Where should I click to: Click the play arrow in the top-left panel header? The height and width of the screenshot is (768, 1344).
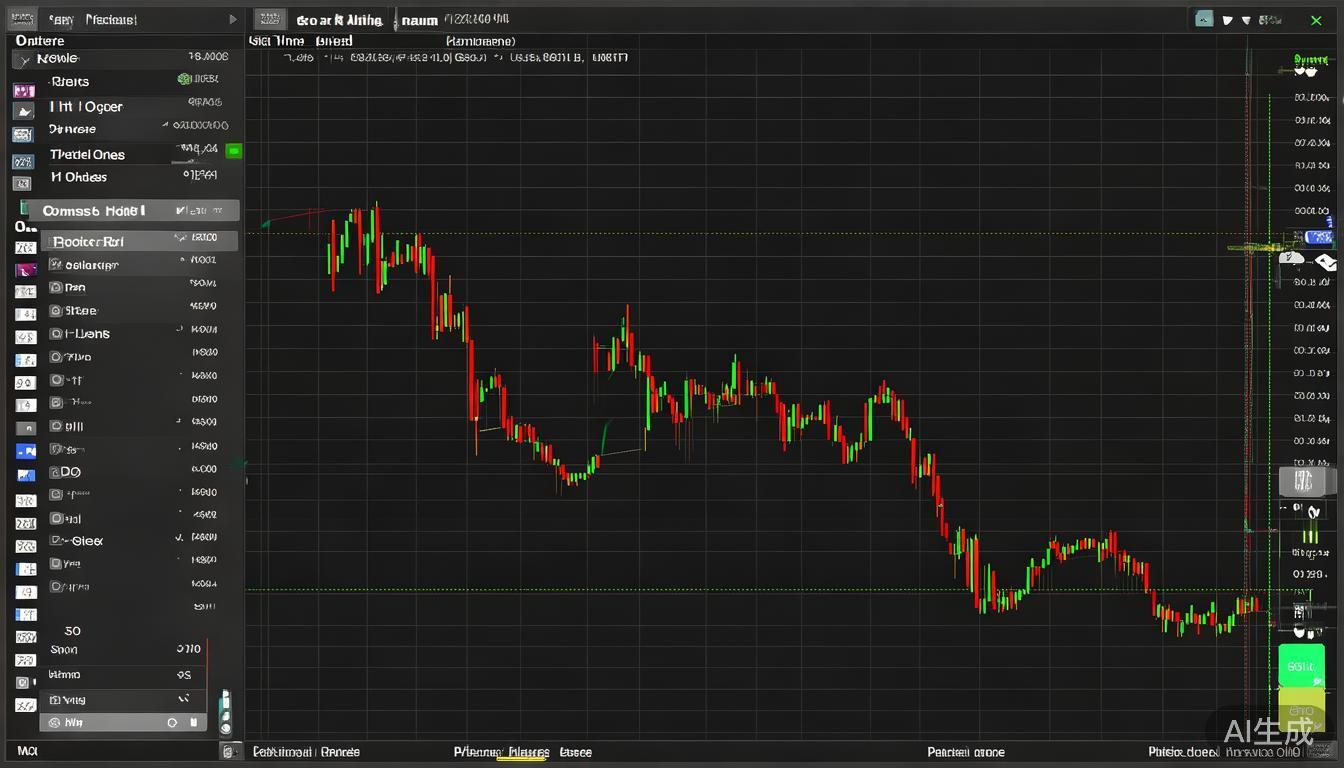click(x=233, y=19)
